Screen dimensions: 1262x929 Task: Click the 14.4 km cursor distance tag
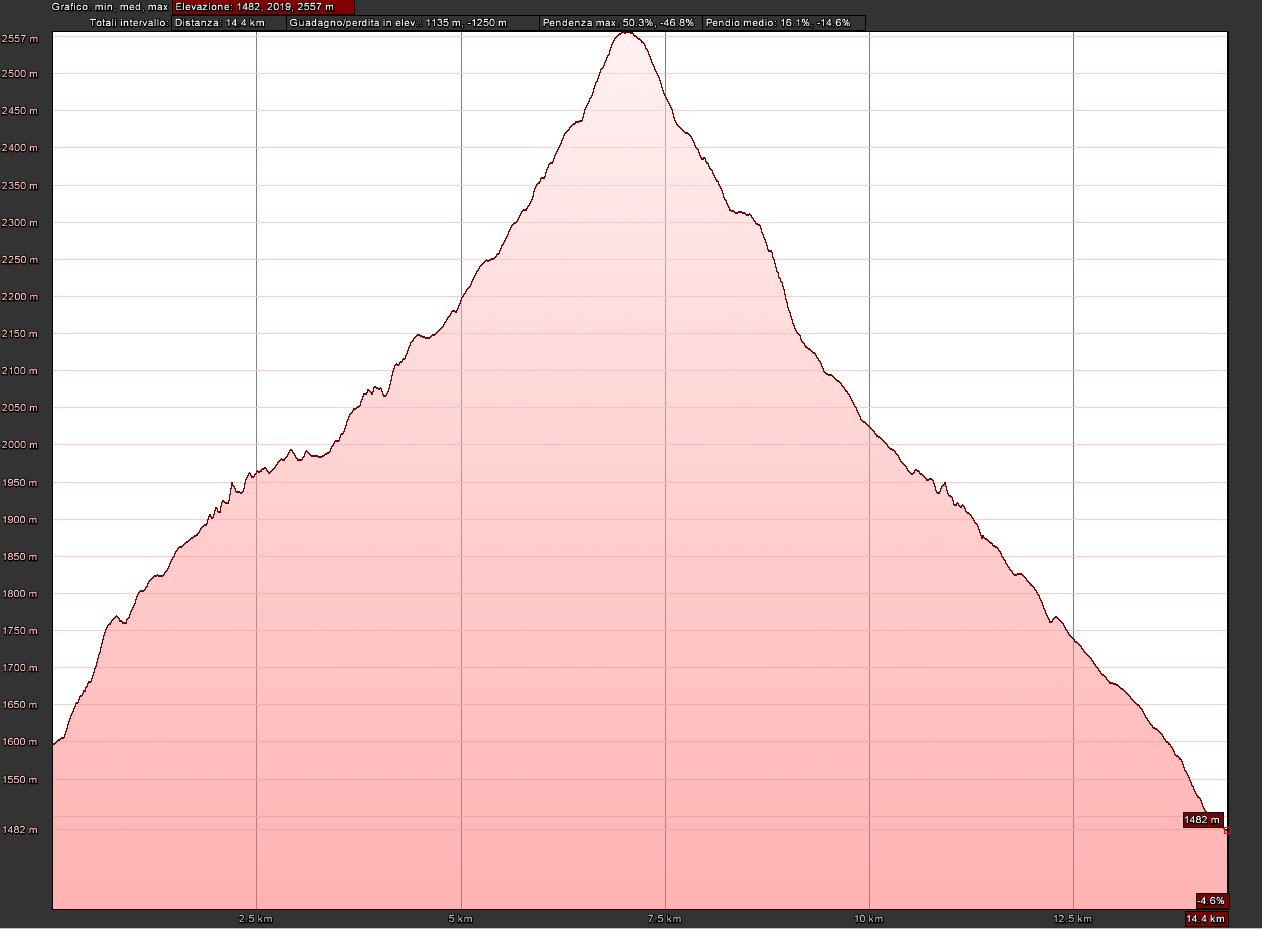[x=1205, y=919]
